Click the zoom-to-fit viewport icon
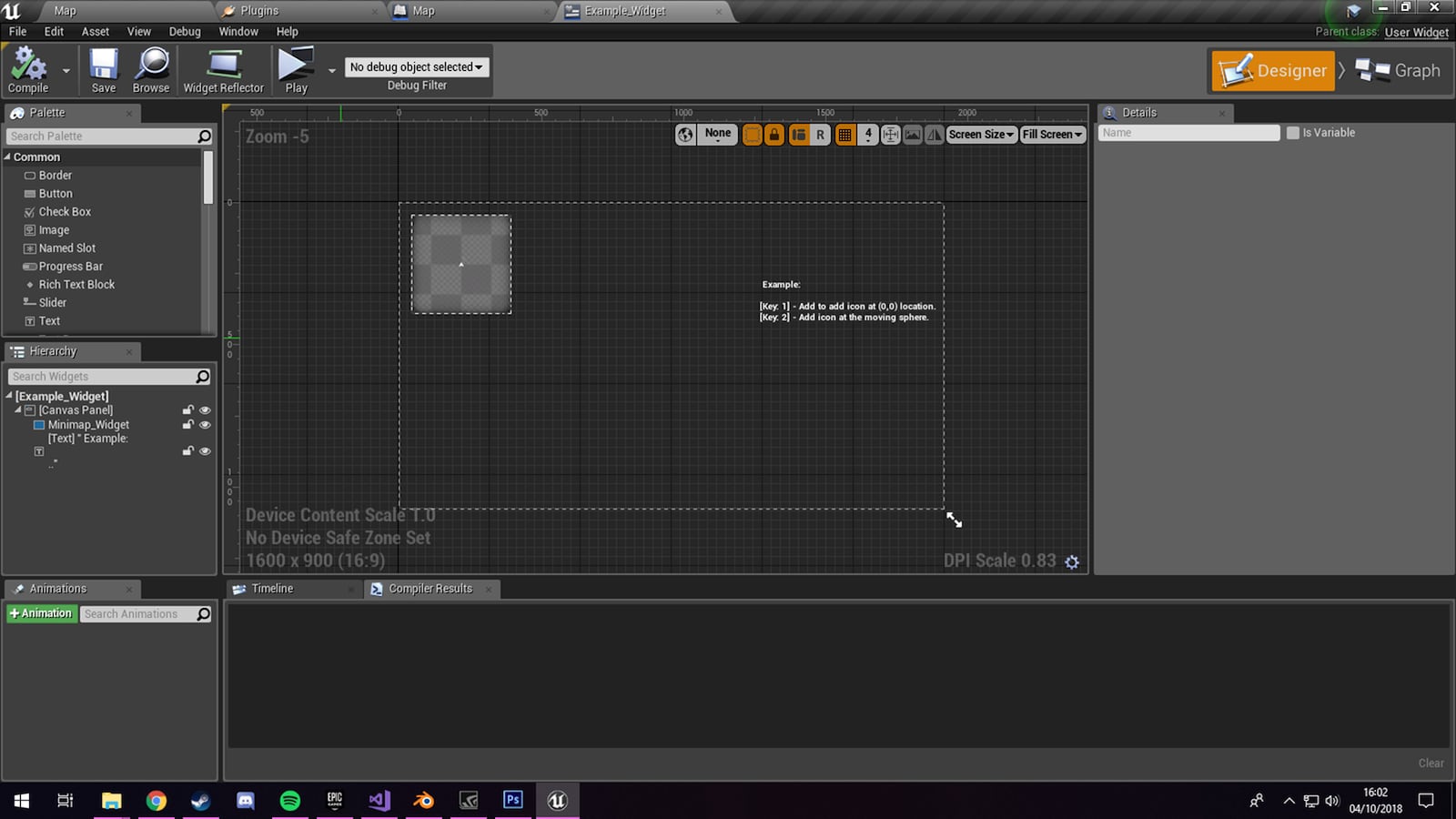 pyautogui.click(x=891, y=134)
